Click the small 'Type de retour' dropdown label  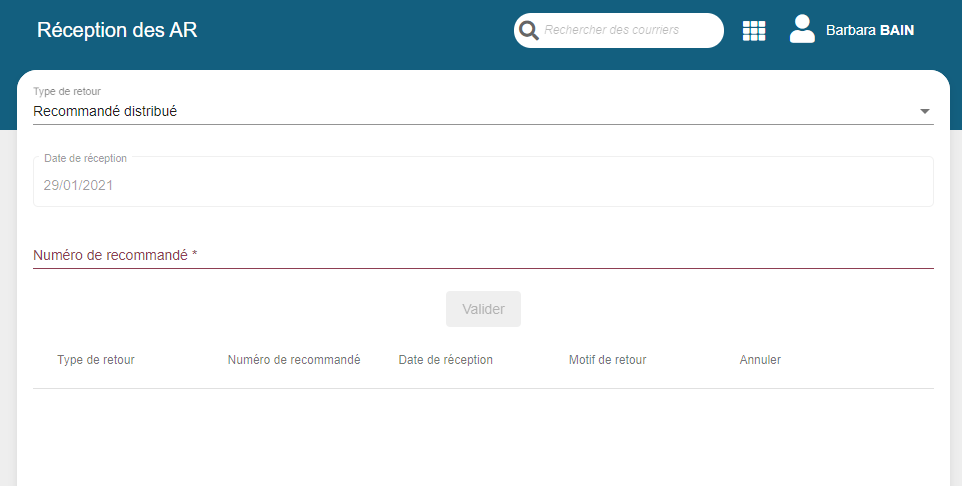[x=67, y=92]
